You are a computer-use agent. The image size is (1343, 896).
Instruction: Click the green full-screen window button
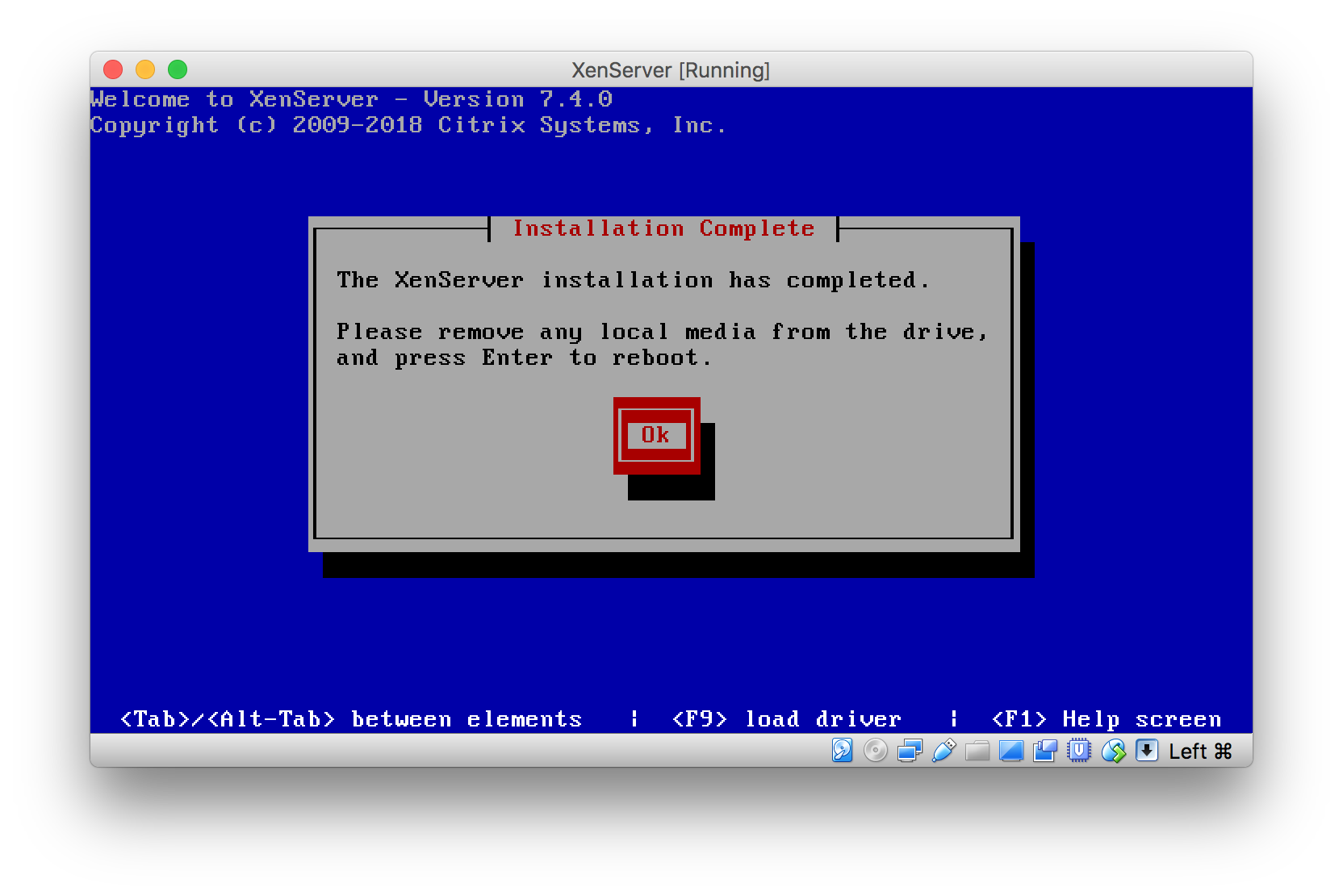178,70
